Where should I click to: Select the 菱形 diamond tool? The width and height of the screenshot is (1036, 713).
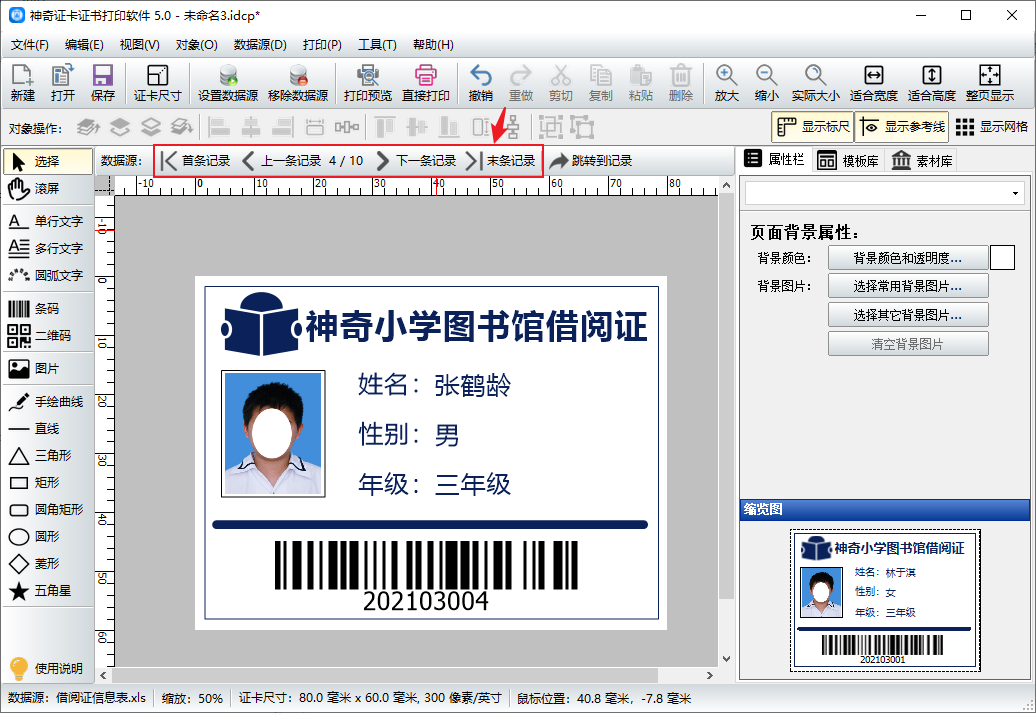(48, 564)
